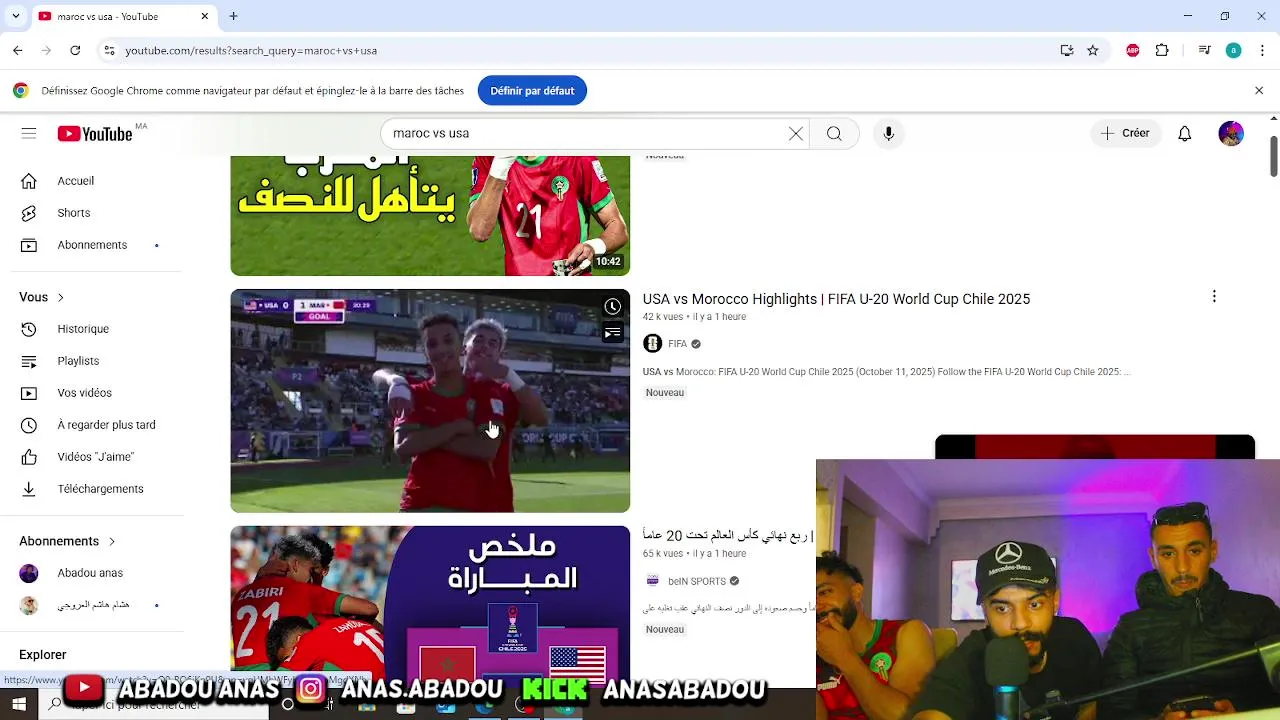Click the install app icon in address bar
The image size is (1280, 720).
pos(1067,50)
